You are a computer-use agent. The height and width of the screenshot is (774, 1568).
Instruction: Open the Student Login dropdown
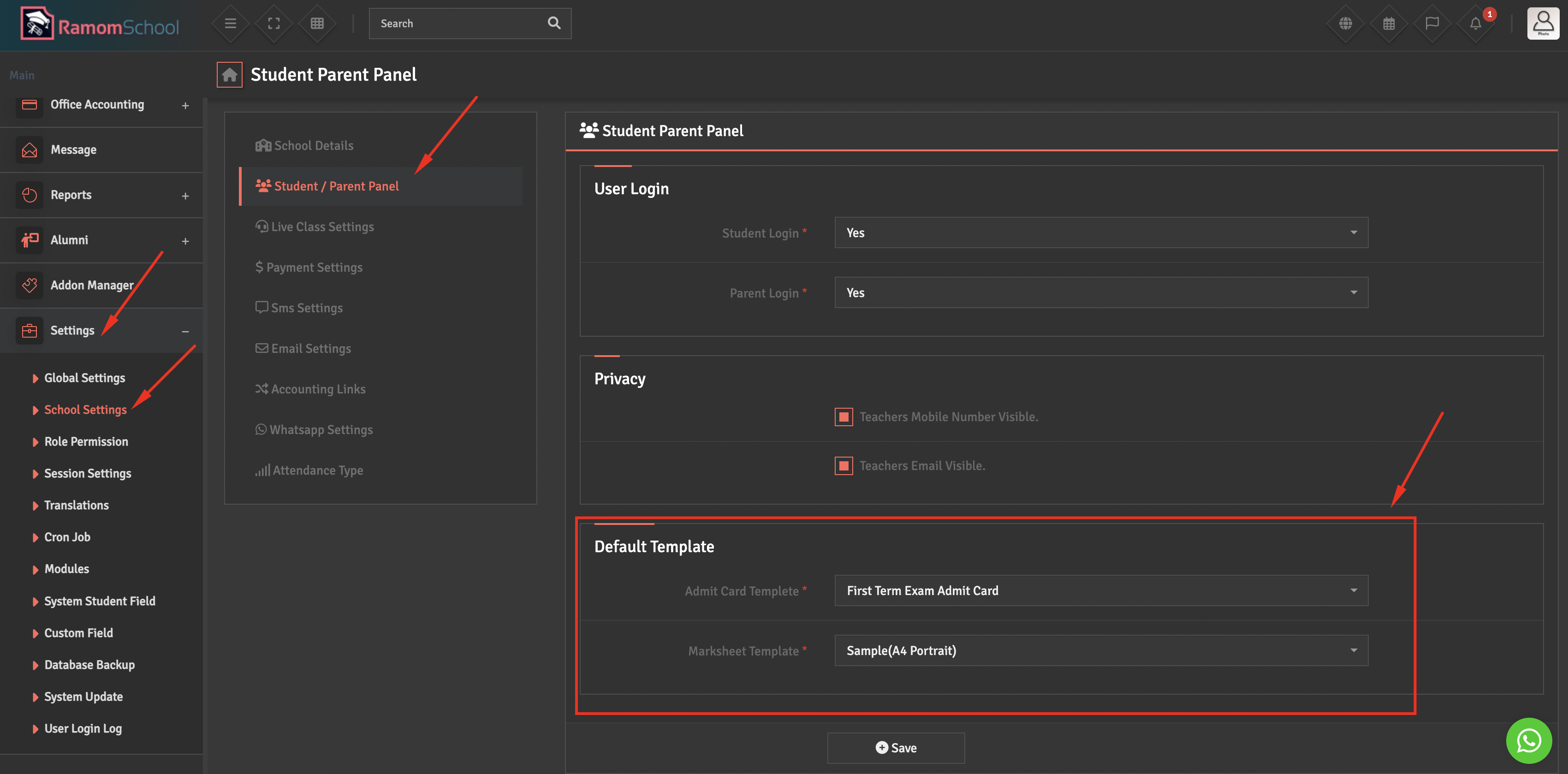click(x=1101, y=232)
